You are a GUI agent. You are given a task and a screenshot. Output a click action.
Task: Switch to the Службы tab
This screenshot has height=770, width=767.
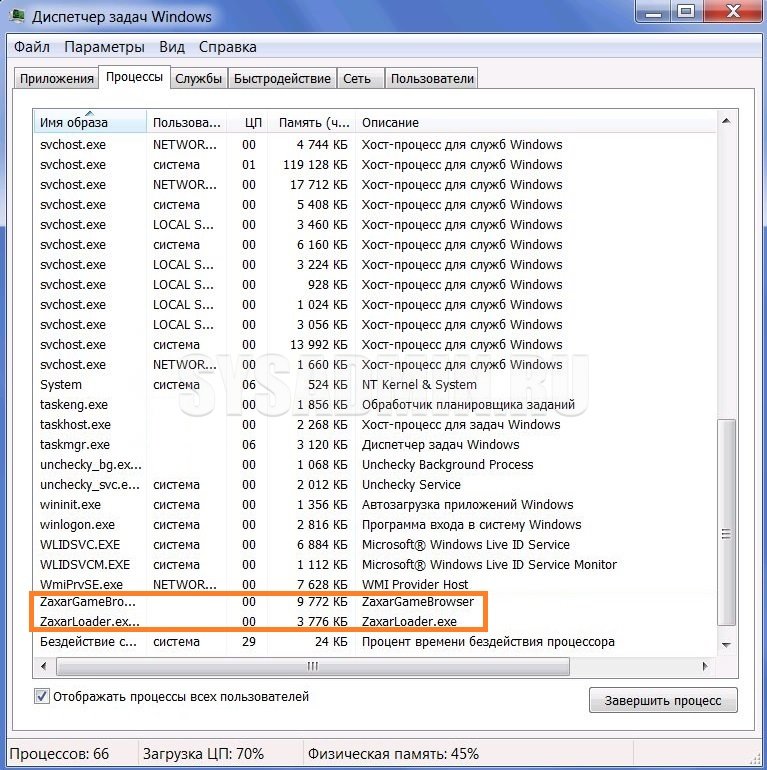click(198, 79)
